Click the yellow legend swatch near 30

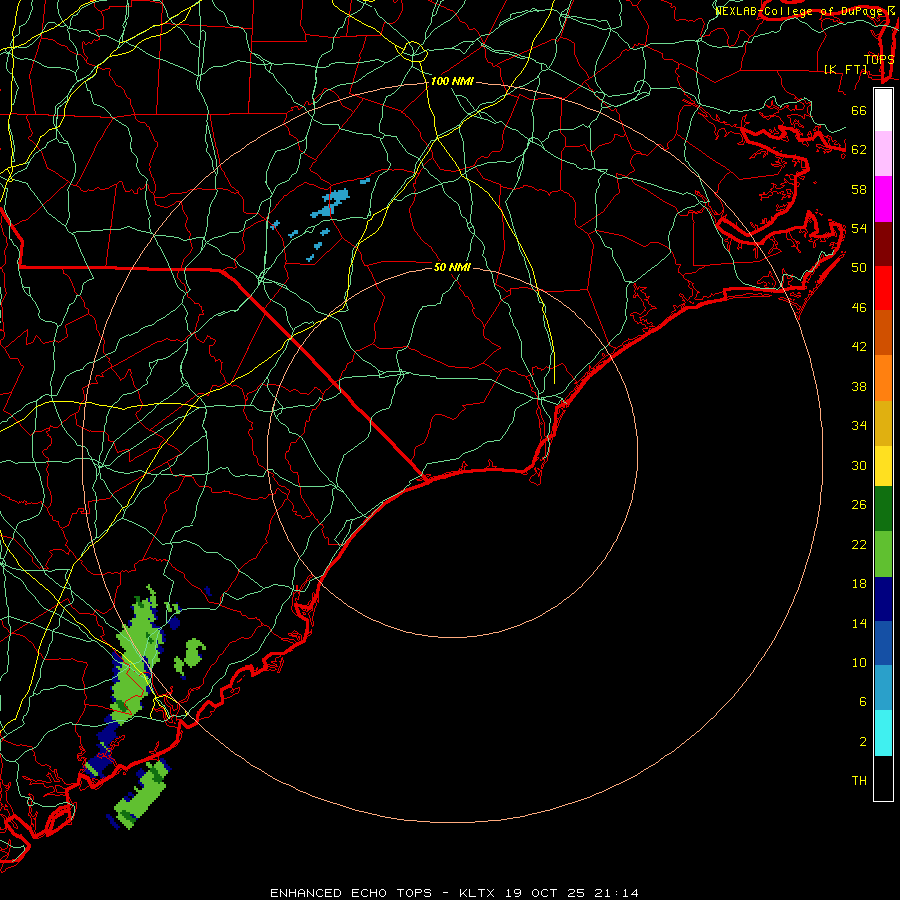(883, 466)
